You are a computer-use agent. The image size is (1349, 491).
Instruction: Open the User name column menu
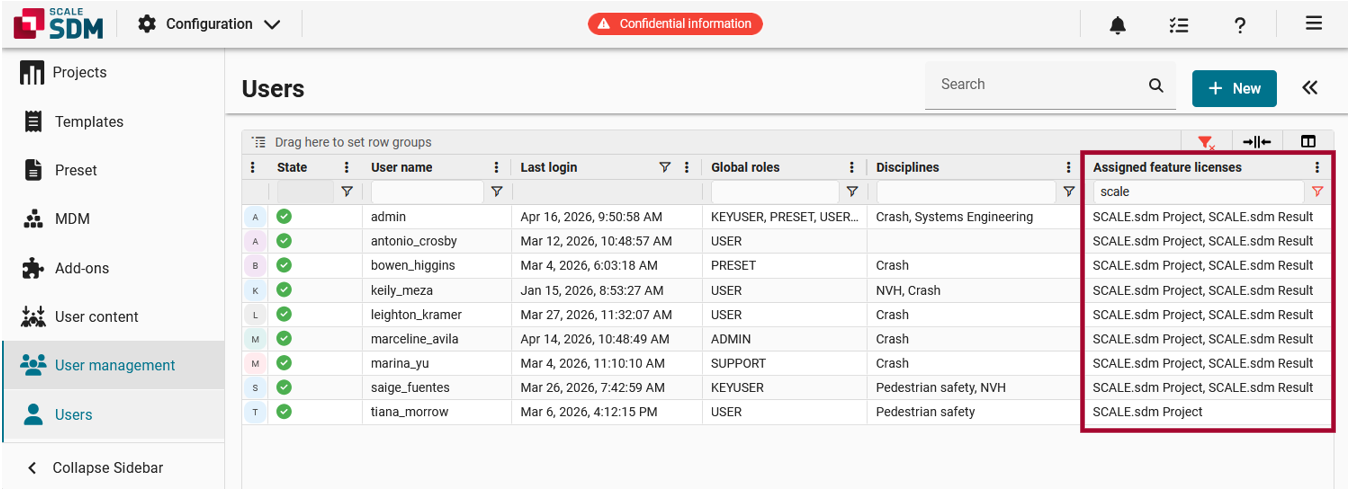tap(496, 167)
